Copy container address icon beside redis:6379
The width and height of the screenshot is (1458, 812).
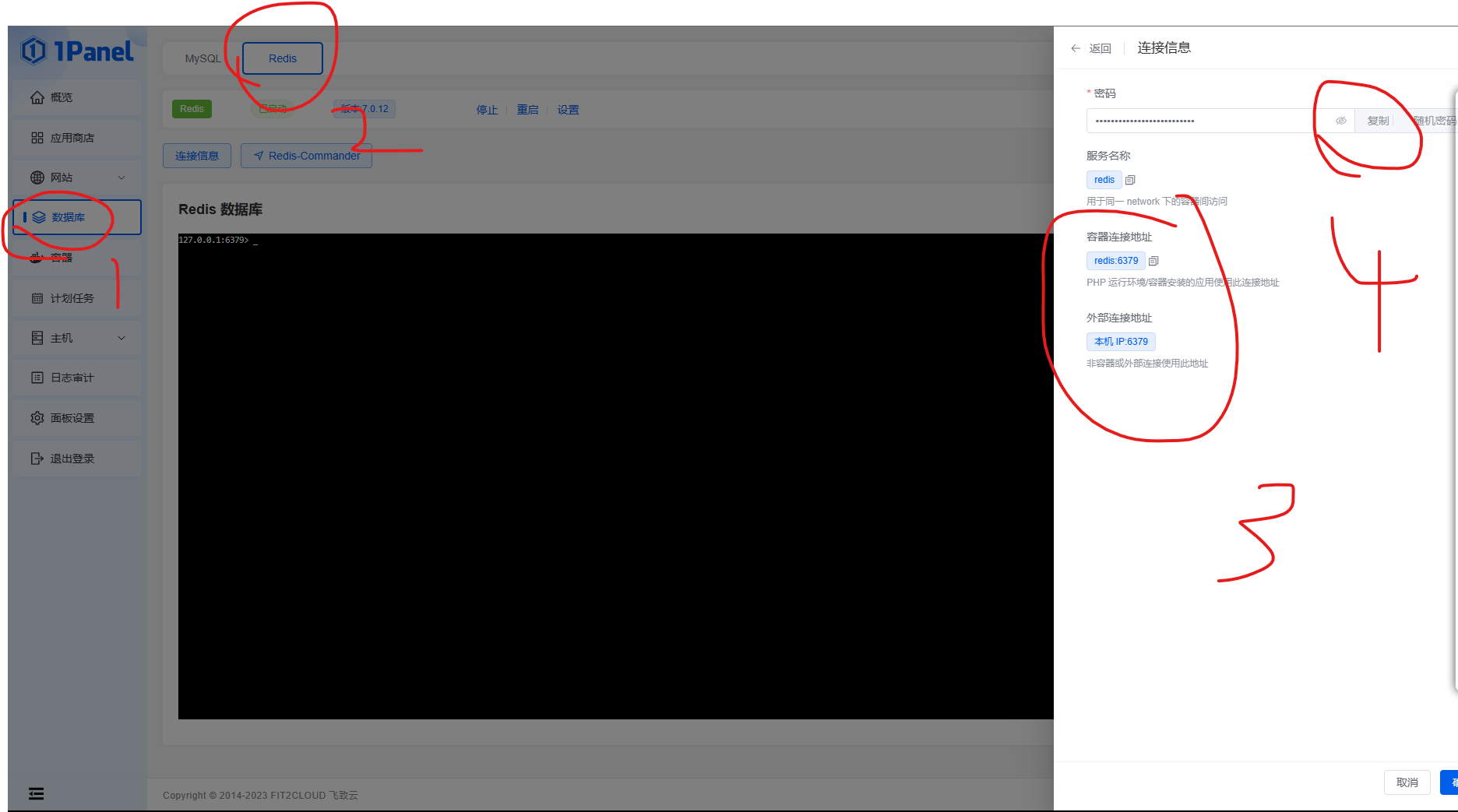1153,261
